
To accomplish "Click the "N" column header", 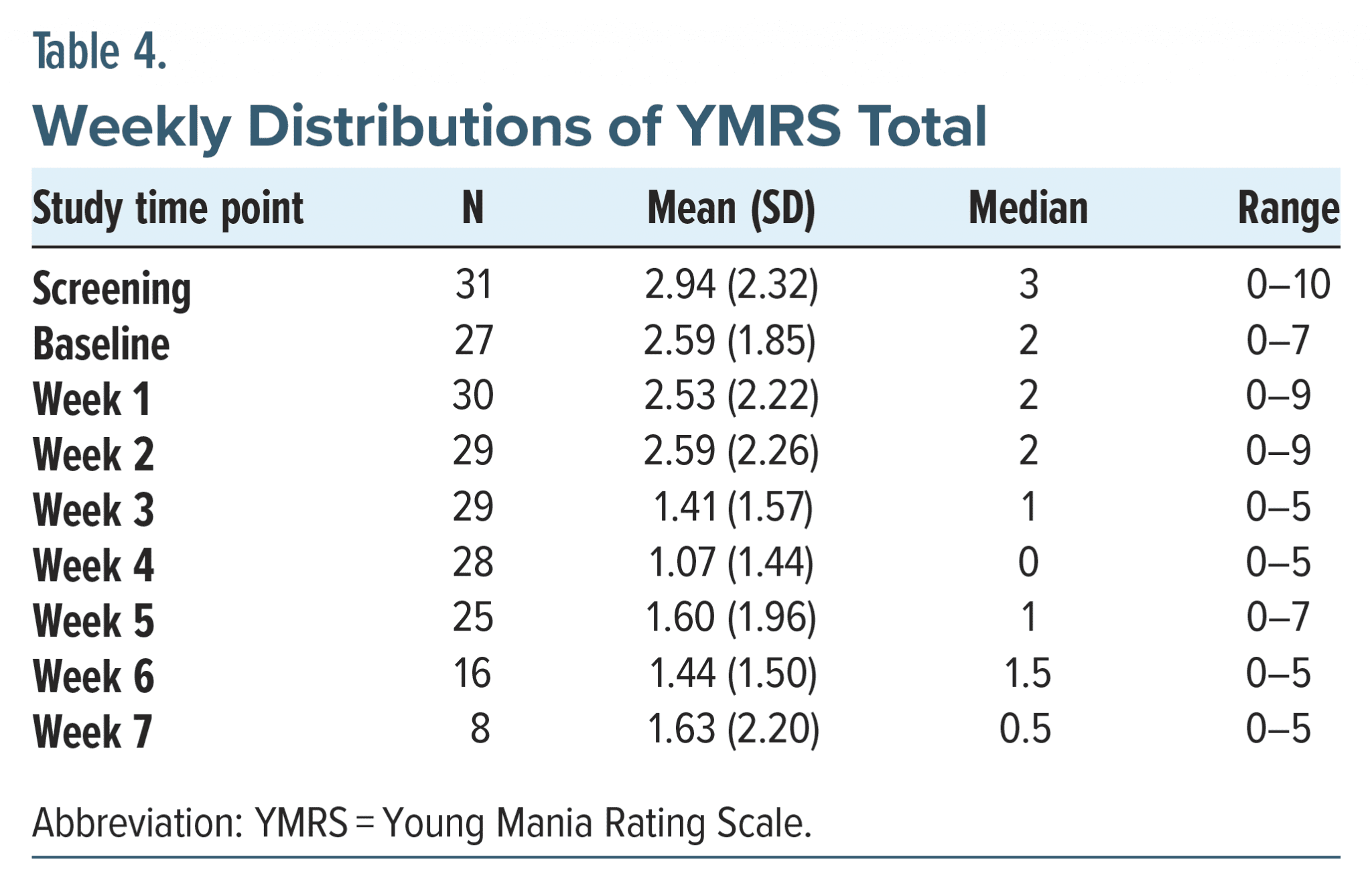I will 473,208.
